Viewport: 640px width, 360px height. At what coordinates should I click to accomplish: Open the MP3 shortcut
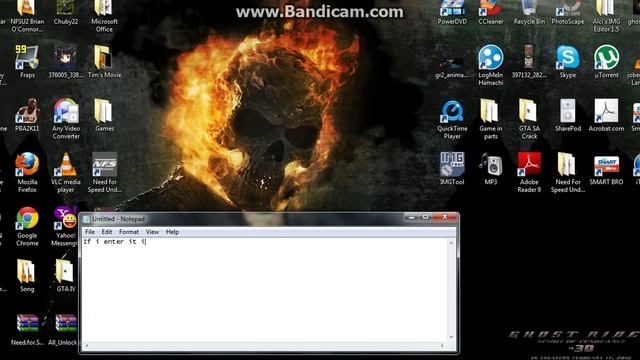(491, 168)
